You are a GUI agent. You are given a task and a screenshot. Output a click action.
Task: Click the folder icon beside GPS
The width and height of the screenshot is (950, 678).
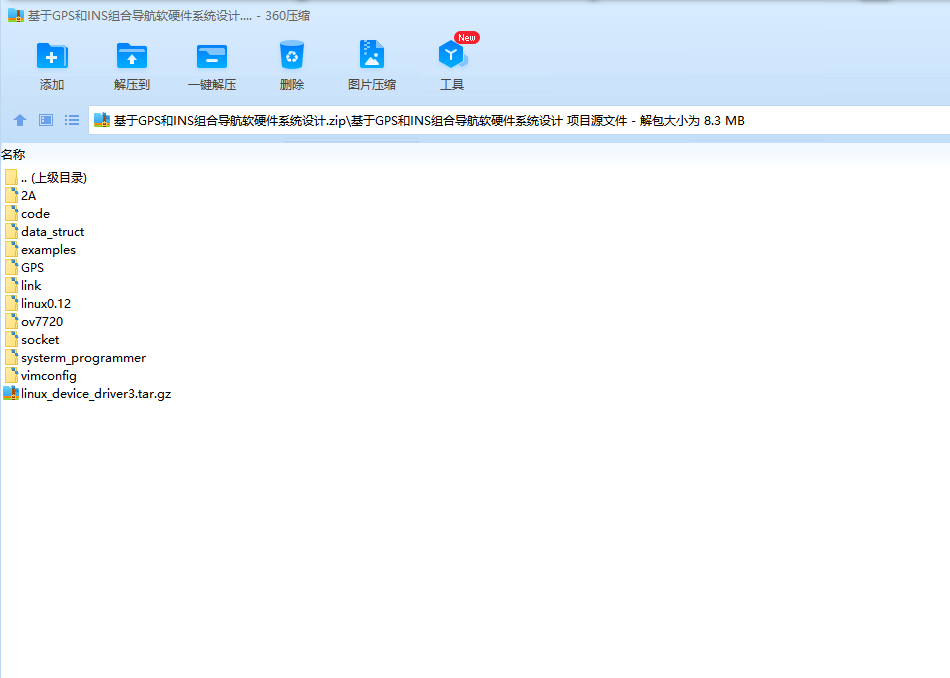pyautogui.click(x=11, y=267)
